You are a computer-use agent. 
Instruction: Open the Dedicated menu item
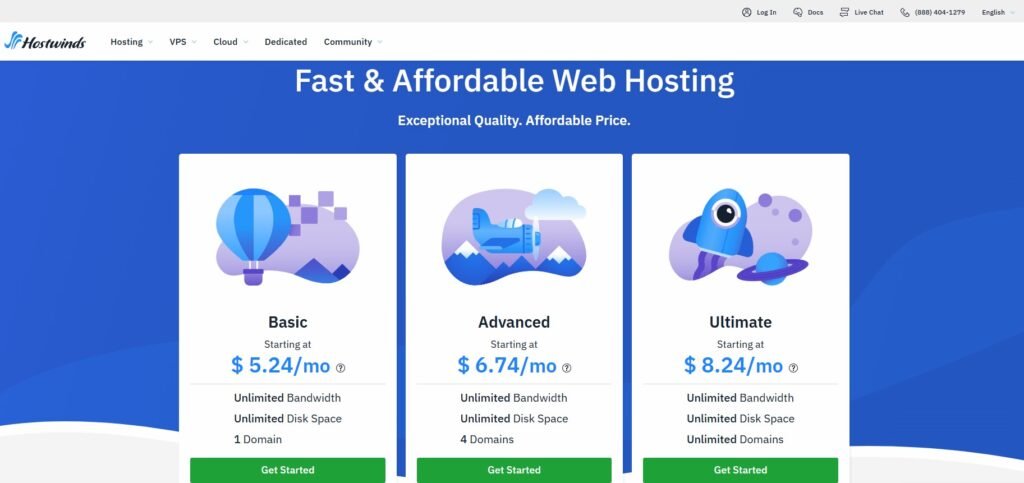pyautogui.click(x=285, y=42)
